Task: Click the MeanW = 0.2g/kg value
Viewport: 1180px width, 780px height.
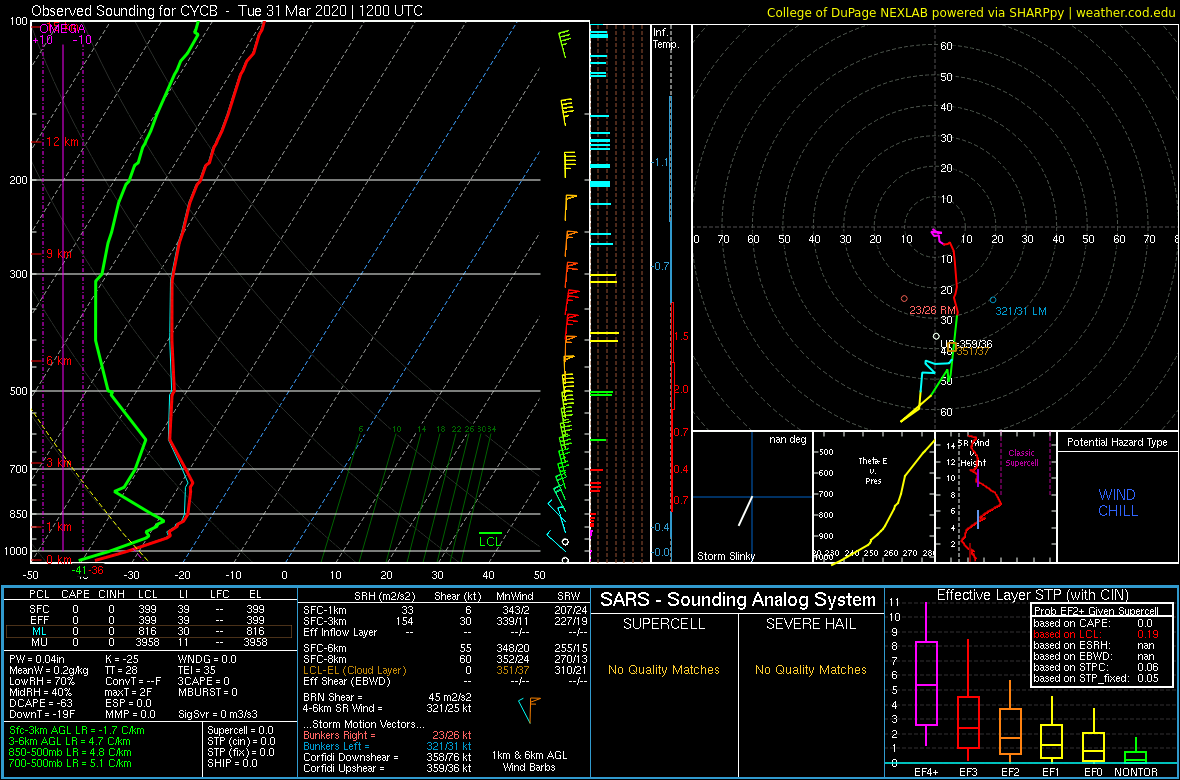Action: point(48,670)
